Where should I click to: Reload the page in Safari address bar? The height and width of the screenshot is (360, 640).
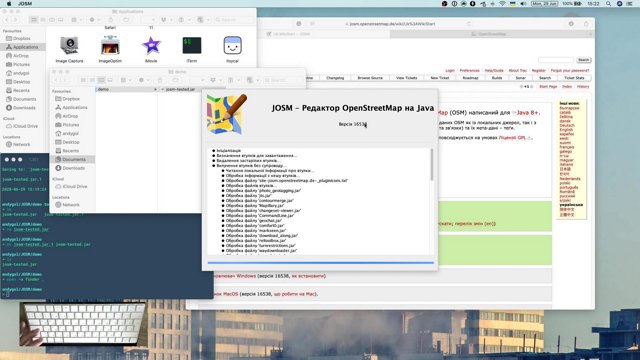469,24
